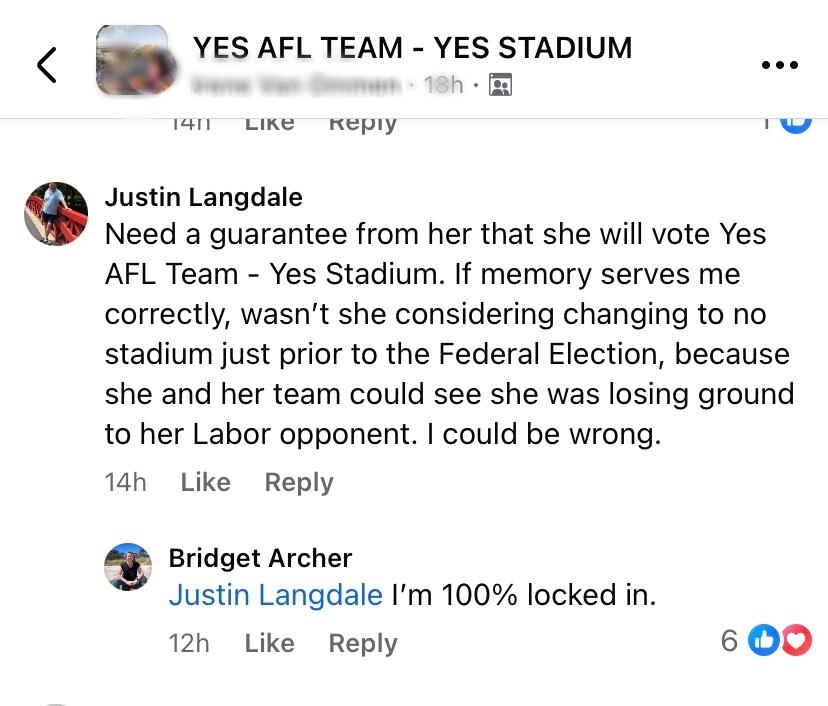Viewport: 828px width, 706px height.
Task: Reply to Justin Langdale's comment
Action: tap(297, 482)
